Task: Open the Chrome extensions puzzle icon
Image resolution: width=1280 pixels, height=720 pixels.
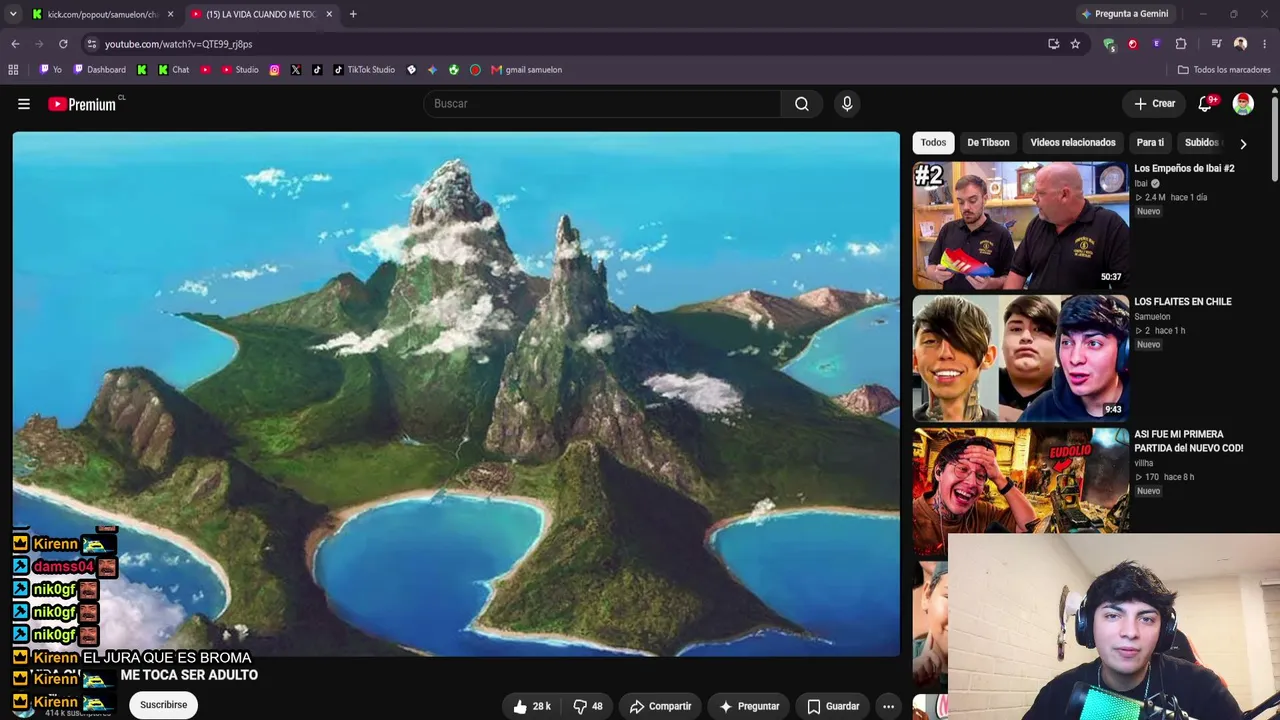Action: point(1181,44)
